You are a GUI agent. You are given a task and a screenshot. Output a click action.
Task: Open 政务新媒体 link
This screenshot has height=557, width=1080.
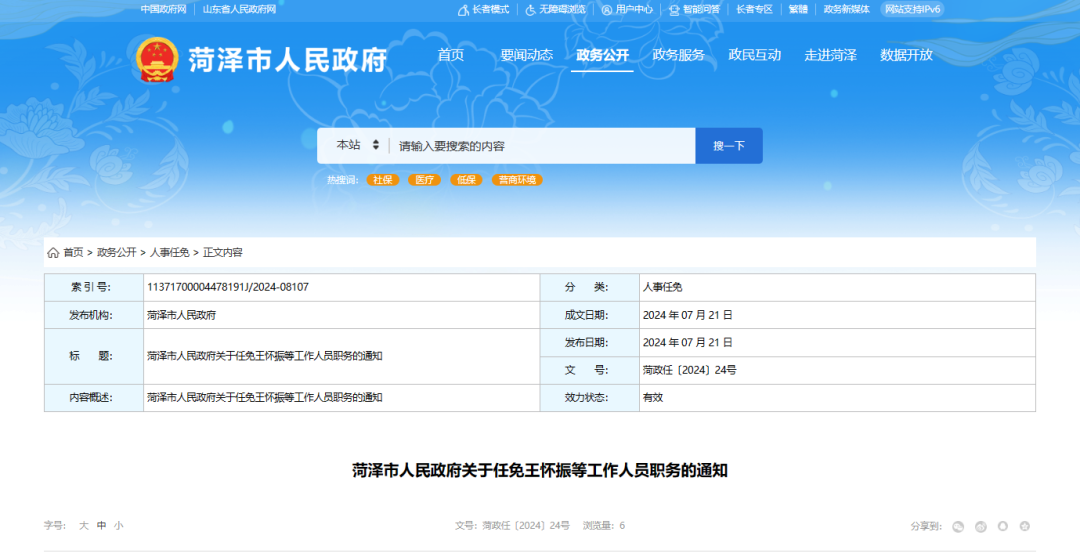[847, 10]
